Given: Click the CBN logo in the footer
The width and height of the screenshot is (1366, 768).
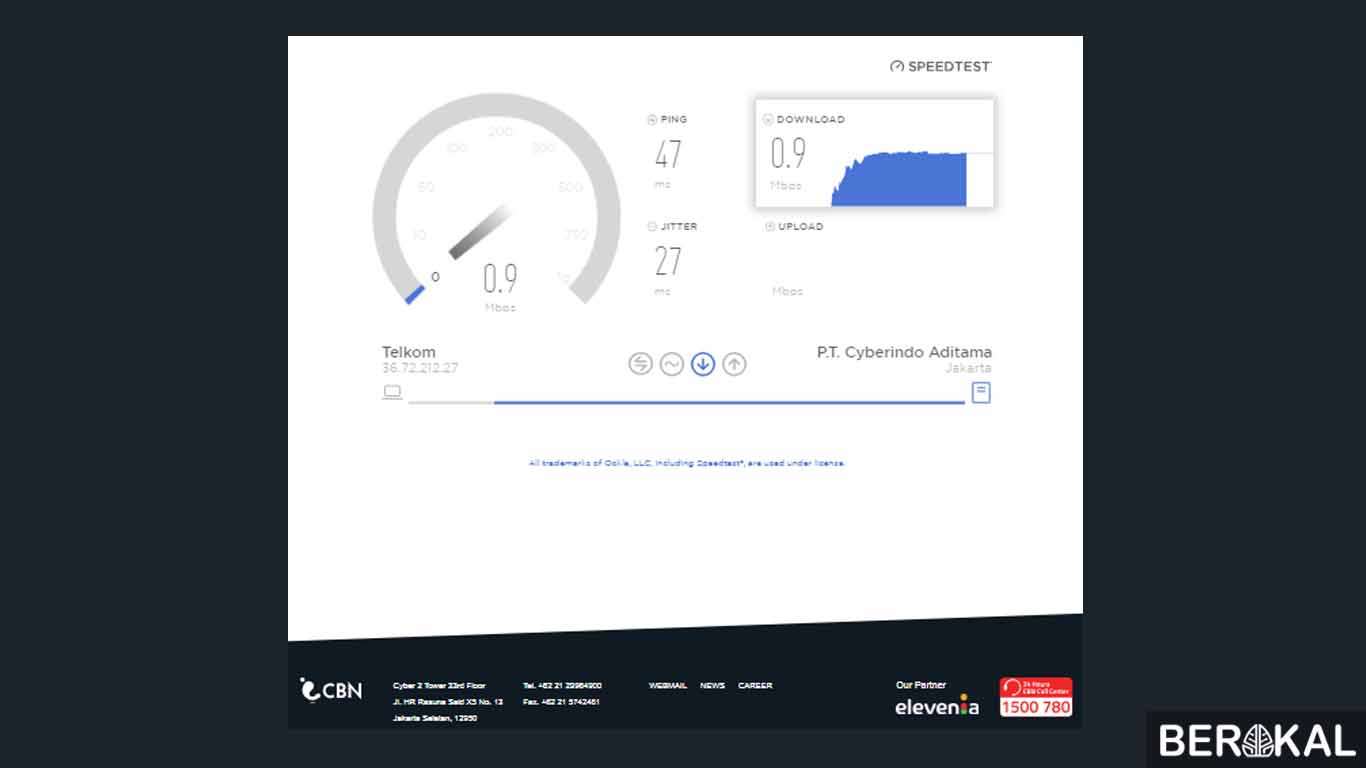Looking at the screenshot, I should [x=330, y=690].
